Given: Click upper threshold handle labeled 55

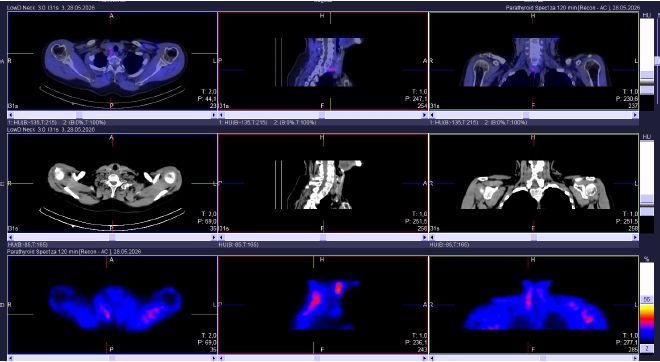Looking at the screenshot, I should (647, 299).
